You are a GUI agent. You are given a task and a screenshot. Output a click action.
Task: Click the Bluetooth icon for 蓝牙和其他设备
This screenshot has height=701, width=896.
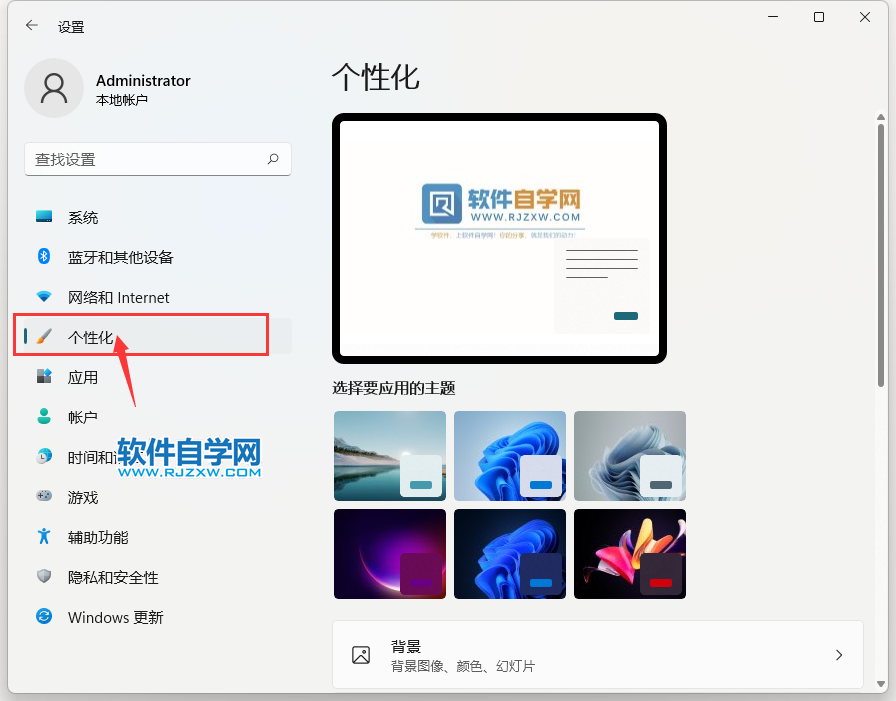[x=44, y=257]
